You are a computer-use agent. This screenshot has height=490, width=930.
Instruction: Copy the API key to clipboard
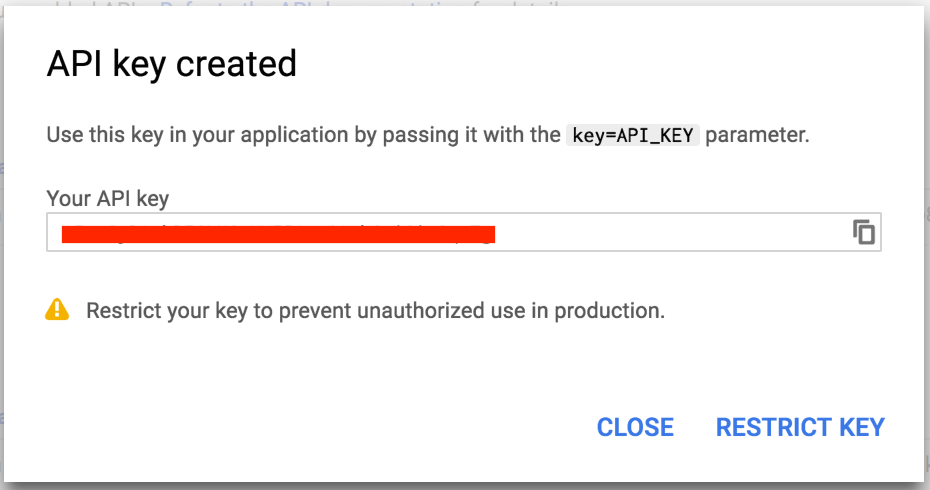[x=864, y=232]
